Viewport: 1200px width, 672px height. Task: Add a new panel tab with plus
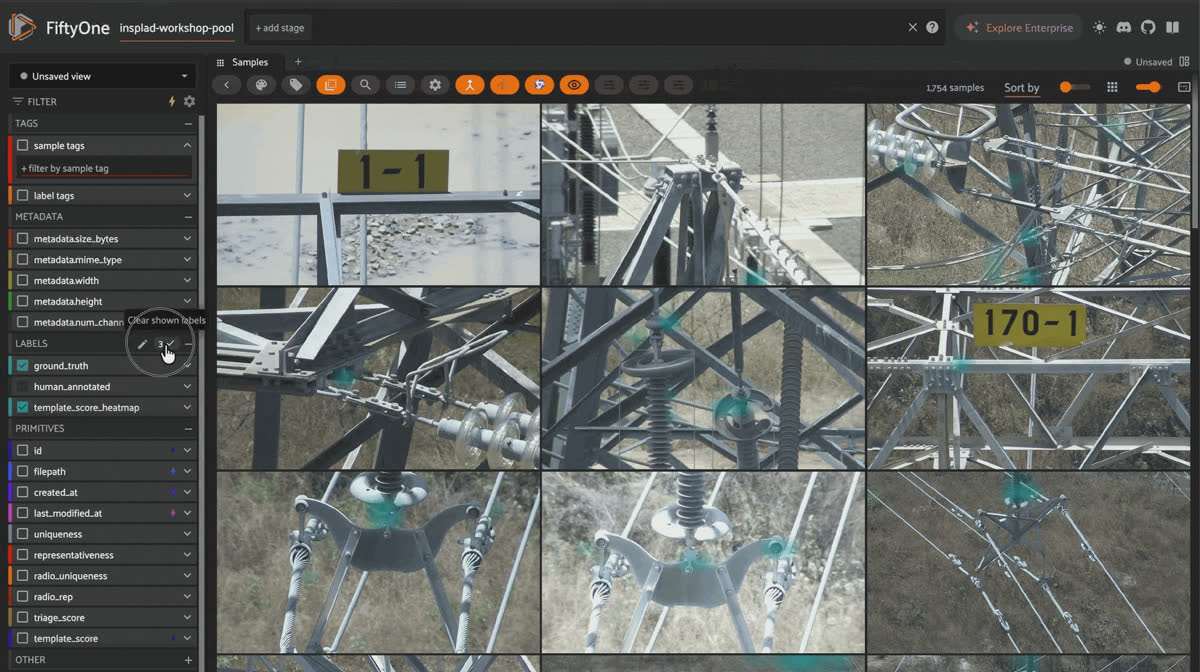[297, 62]
